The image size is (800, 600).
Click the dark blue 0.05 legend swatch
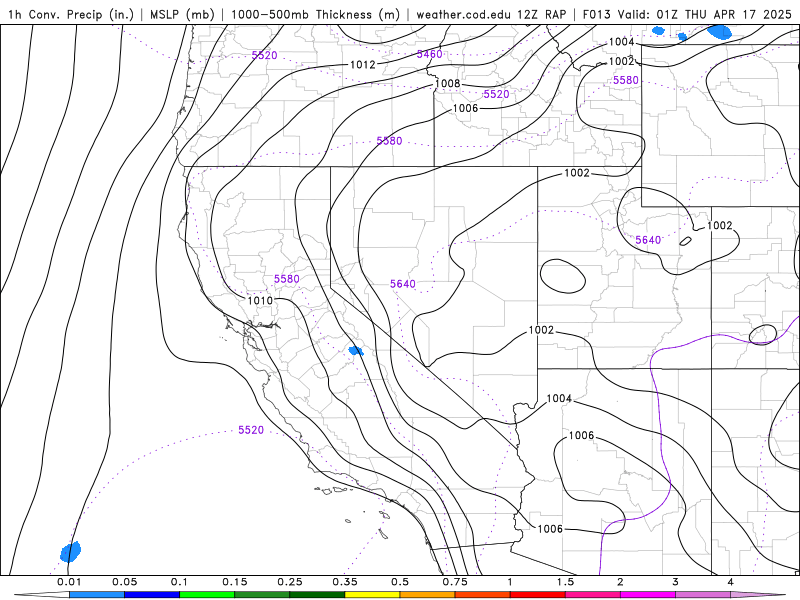tap(152, 595)
